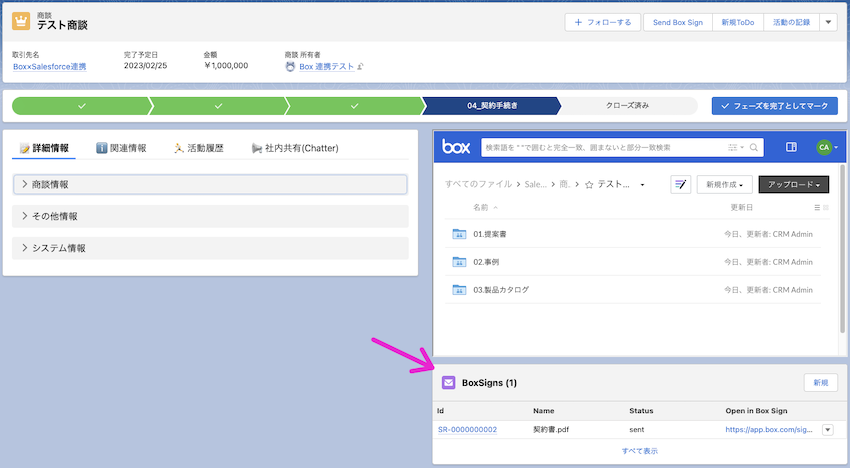The width and height of the screenshot is (850, 468).
Task: Click the 新規 button in BoxSigns
Action: tap(821, 383)
